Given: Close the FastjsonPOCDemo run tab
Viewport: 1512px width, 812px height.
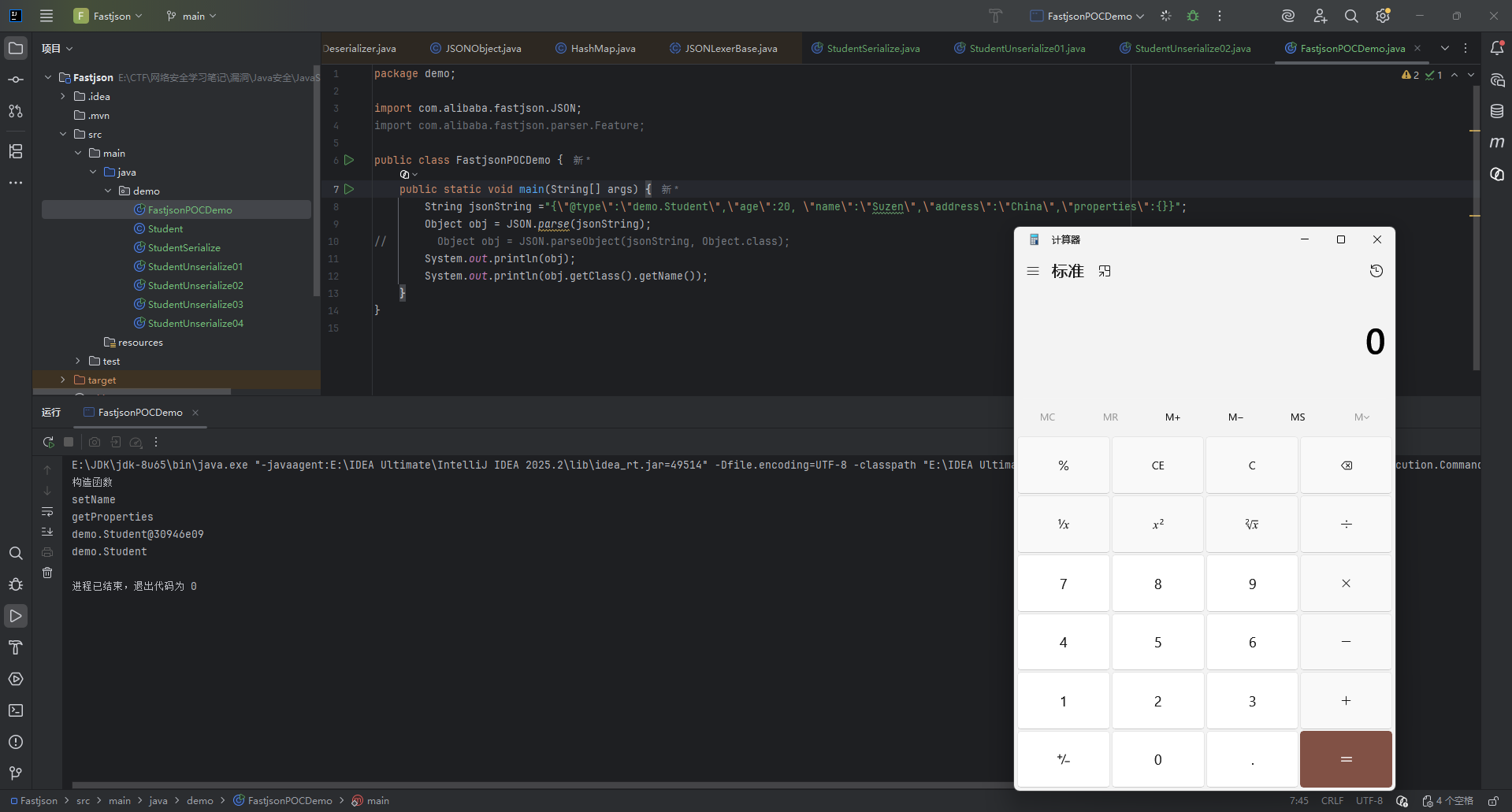Looking at the screenshot, I should pyautogui.click(x=195, y=413).
